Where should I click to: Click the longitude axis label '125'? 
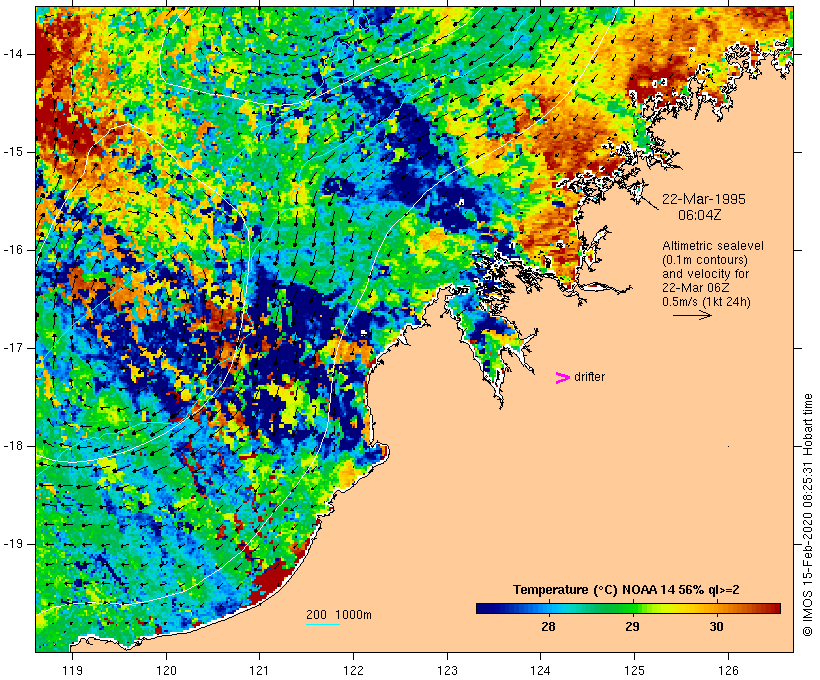635,670
